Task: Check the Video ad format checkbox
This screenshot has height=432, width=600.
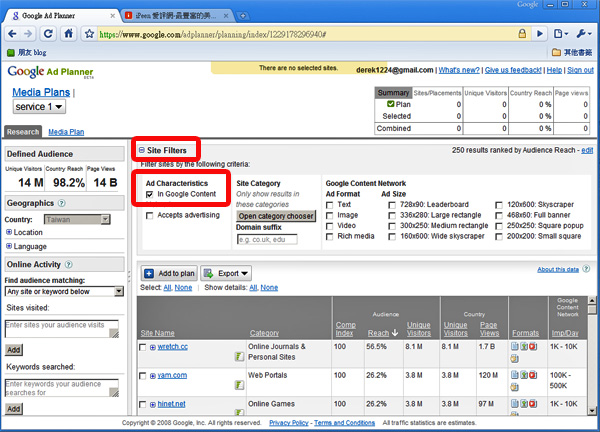Action: [x=329, y=226]
